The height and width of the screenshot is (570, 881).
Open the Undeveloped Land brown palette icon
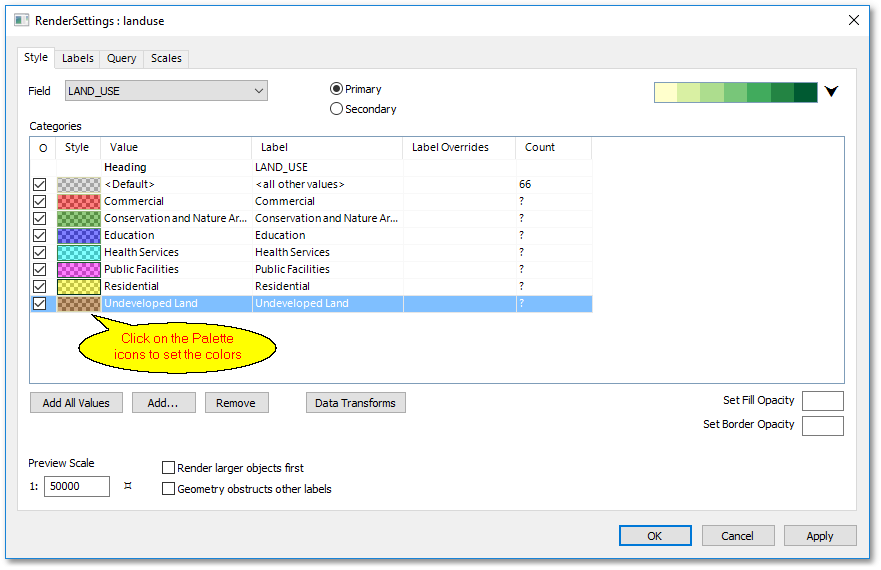[79, 304]
